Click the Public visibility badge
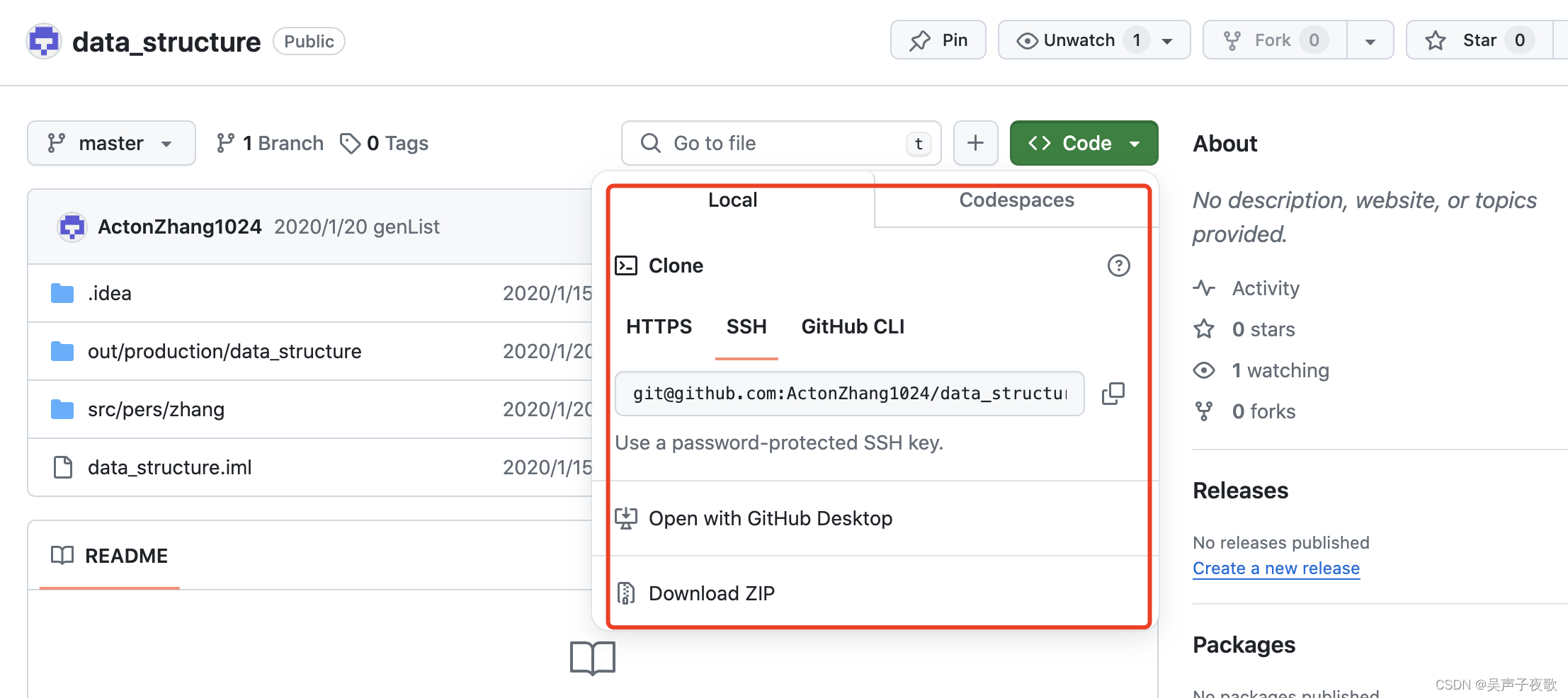Screen dimensions: 1568x698 pos(309,41)
